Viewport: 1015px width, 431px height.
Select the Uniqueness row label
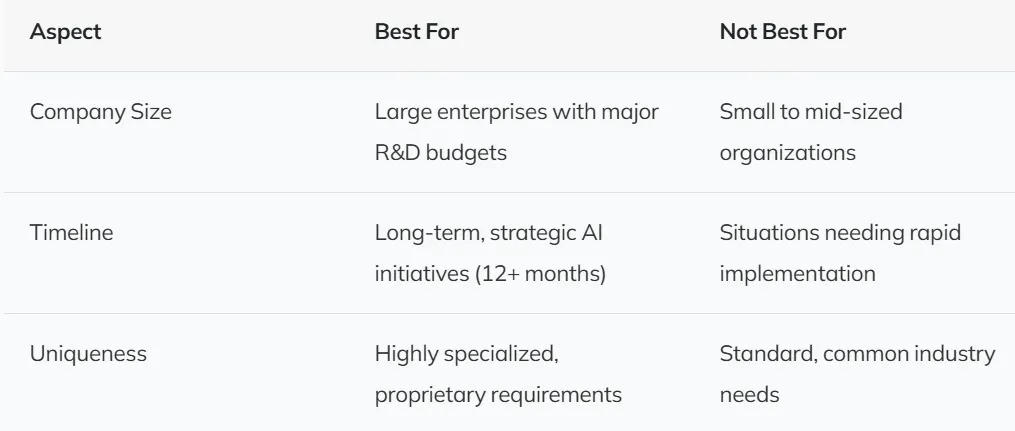pos(88,354)
